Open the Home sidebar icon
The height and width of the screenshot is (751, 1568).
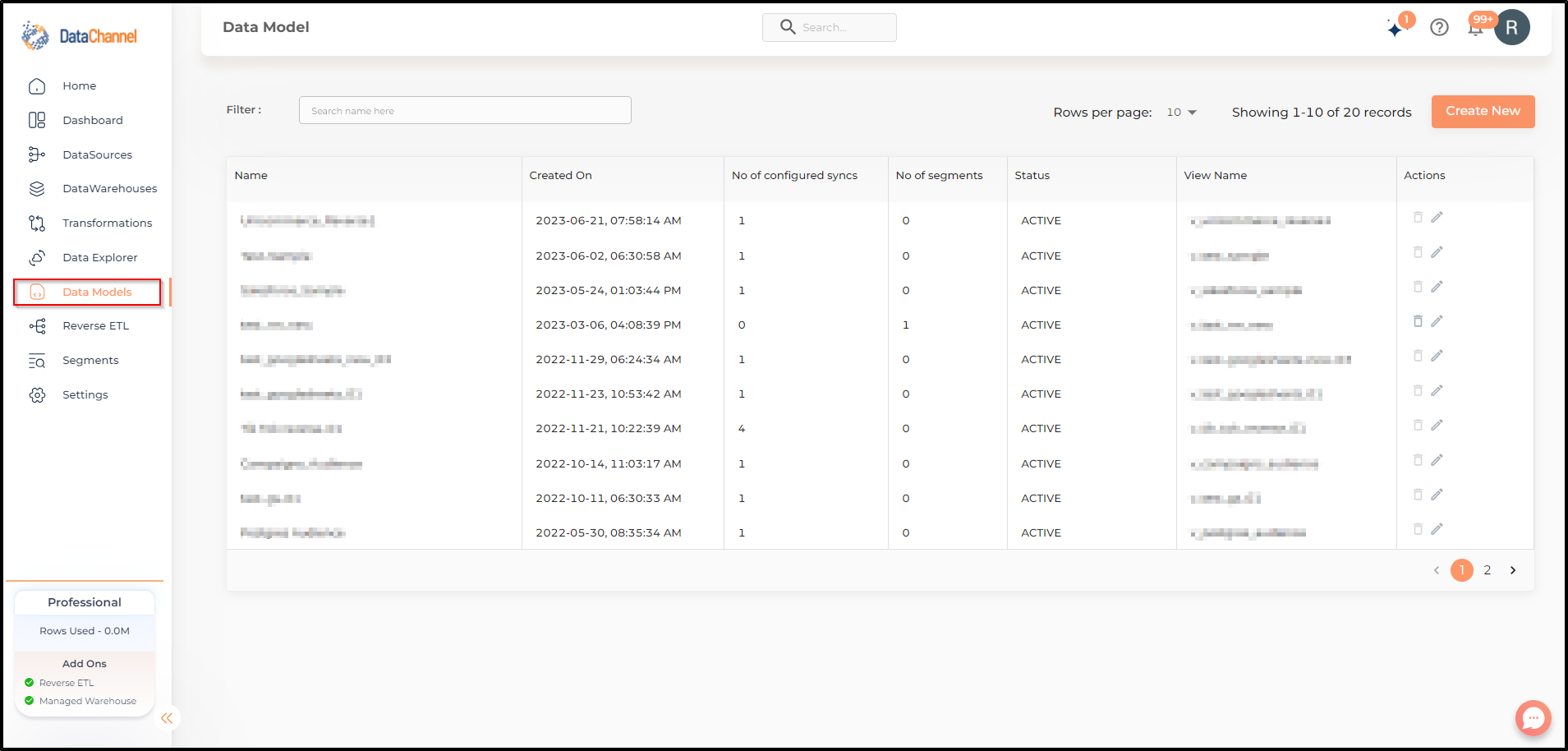(37, 86)
